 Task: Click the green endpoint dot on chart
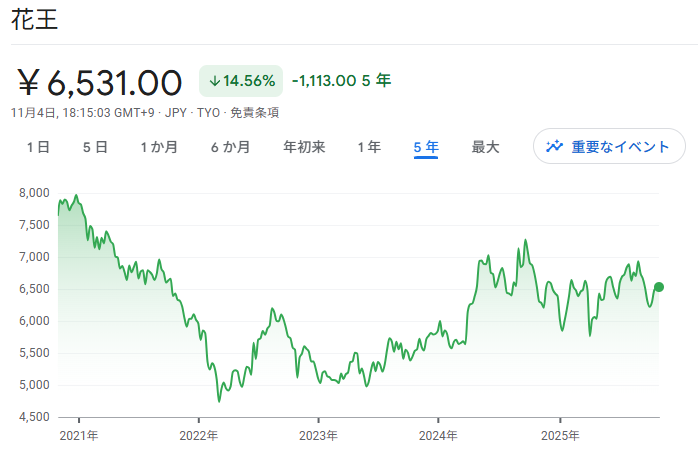[659, 287]
